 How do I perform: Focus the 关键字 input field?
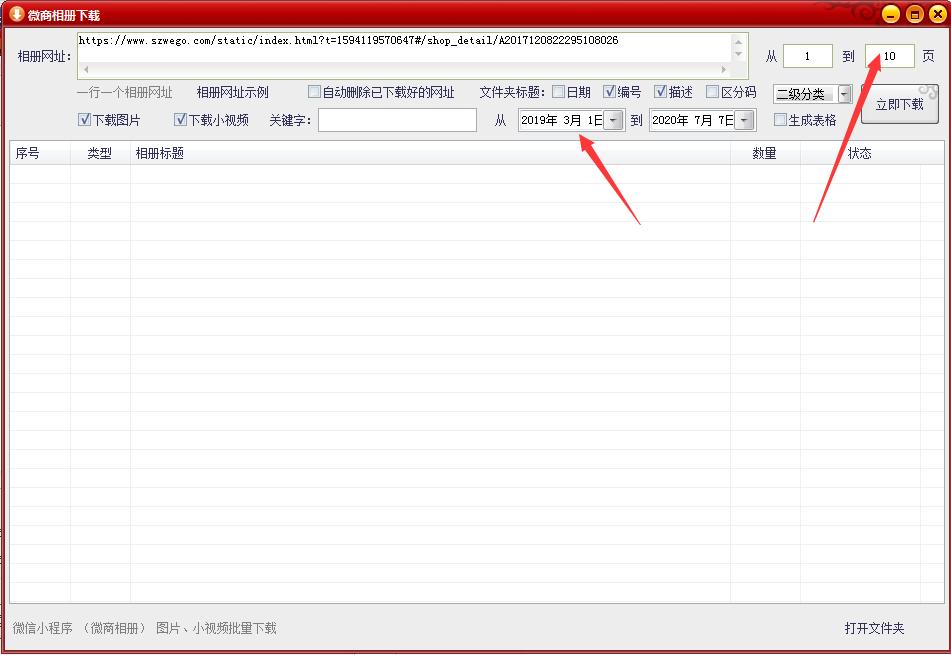[x=397, y=120]
